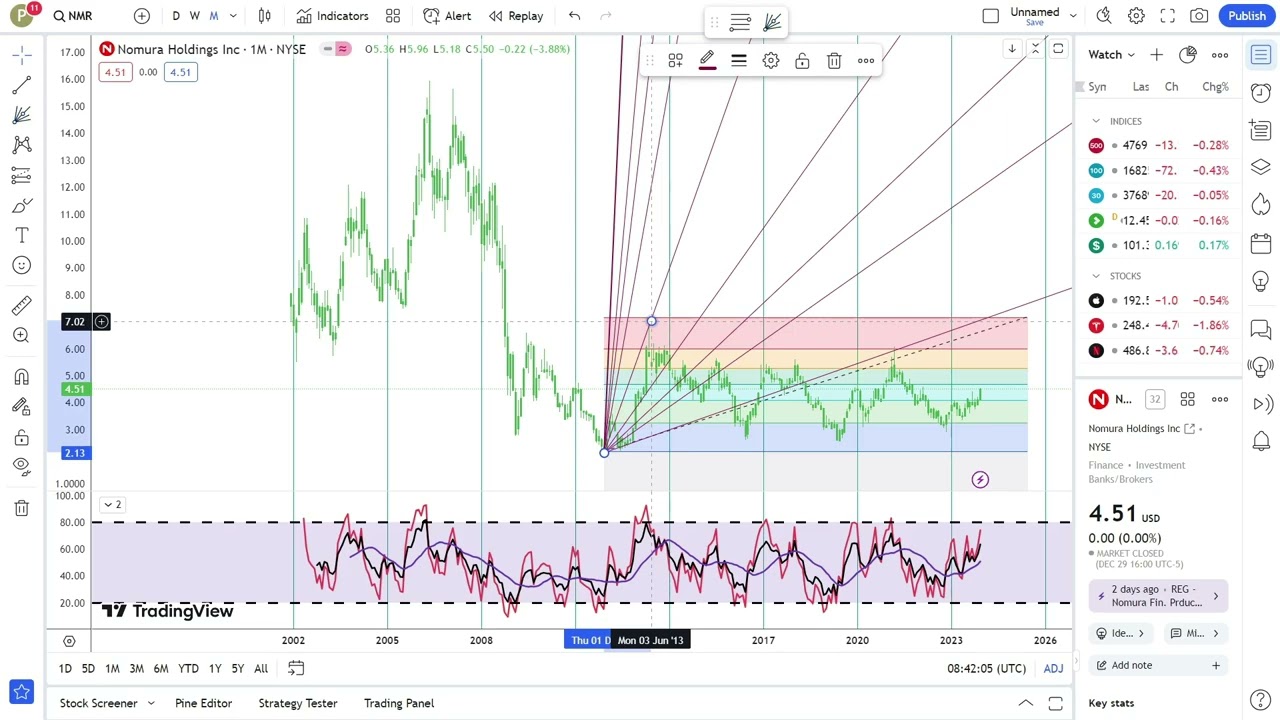Open the Pine Editor tab
Screen dimensions: 1280x720
(203, 704)
